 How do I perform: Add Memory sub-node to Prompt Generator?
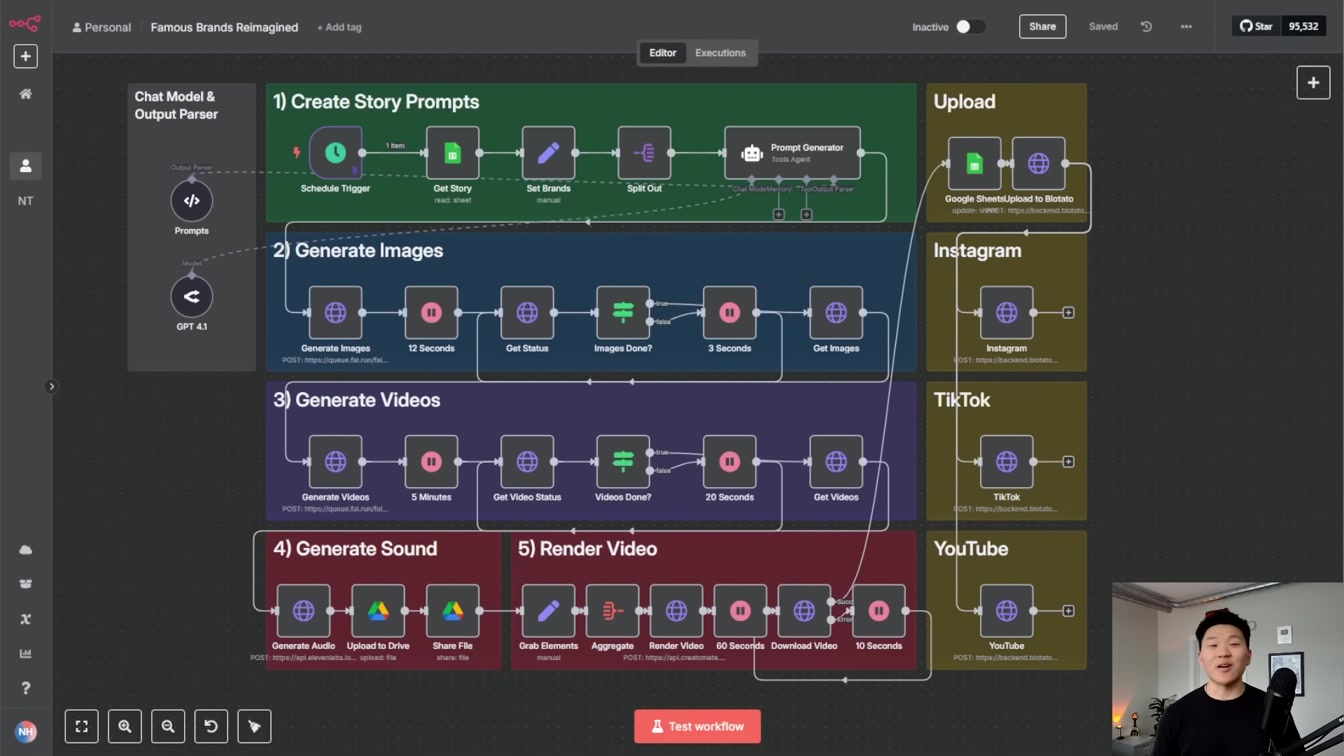[778, 214]
